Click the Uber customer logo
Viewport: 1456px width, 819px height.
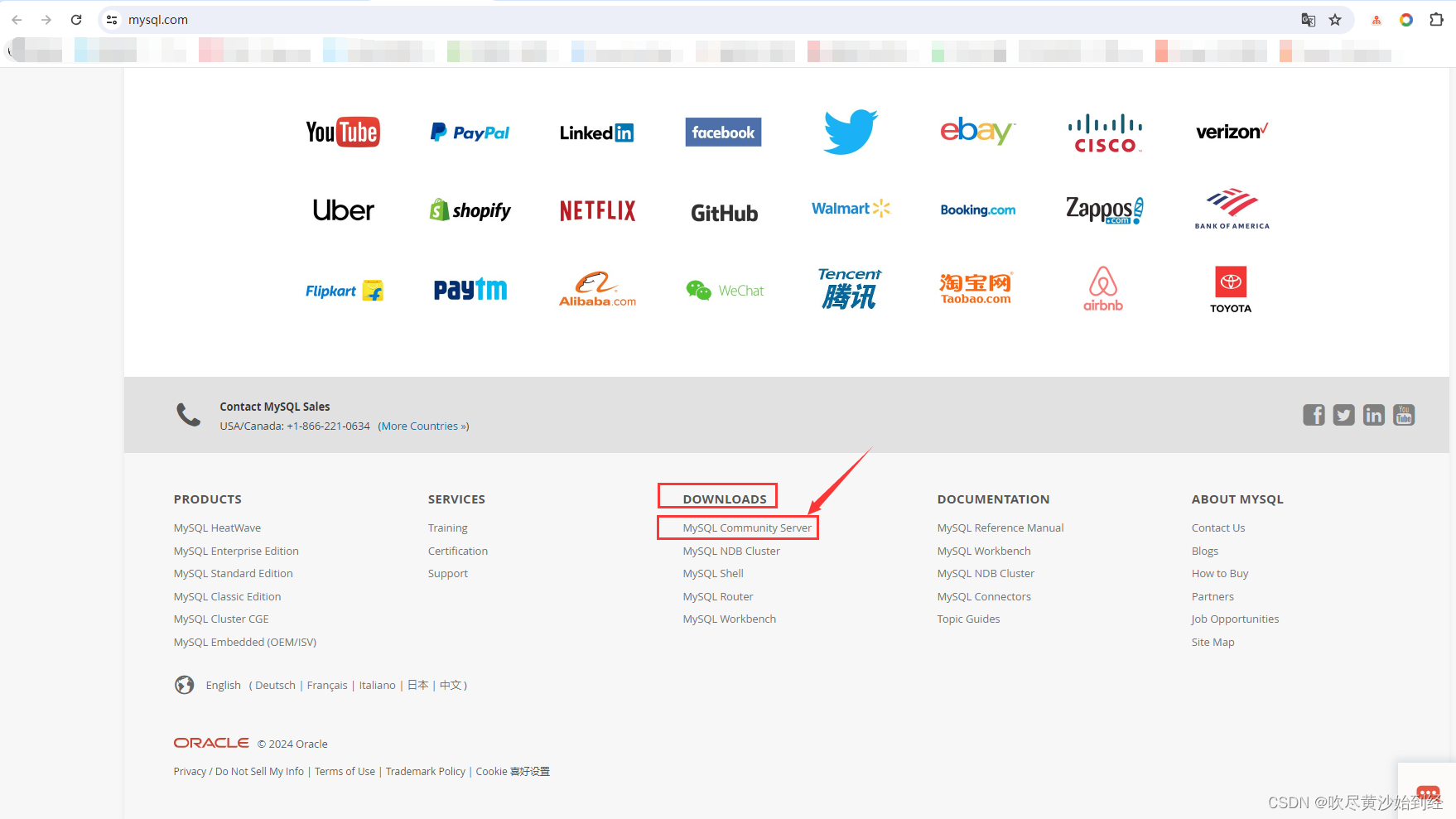pos(343,210)
